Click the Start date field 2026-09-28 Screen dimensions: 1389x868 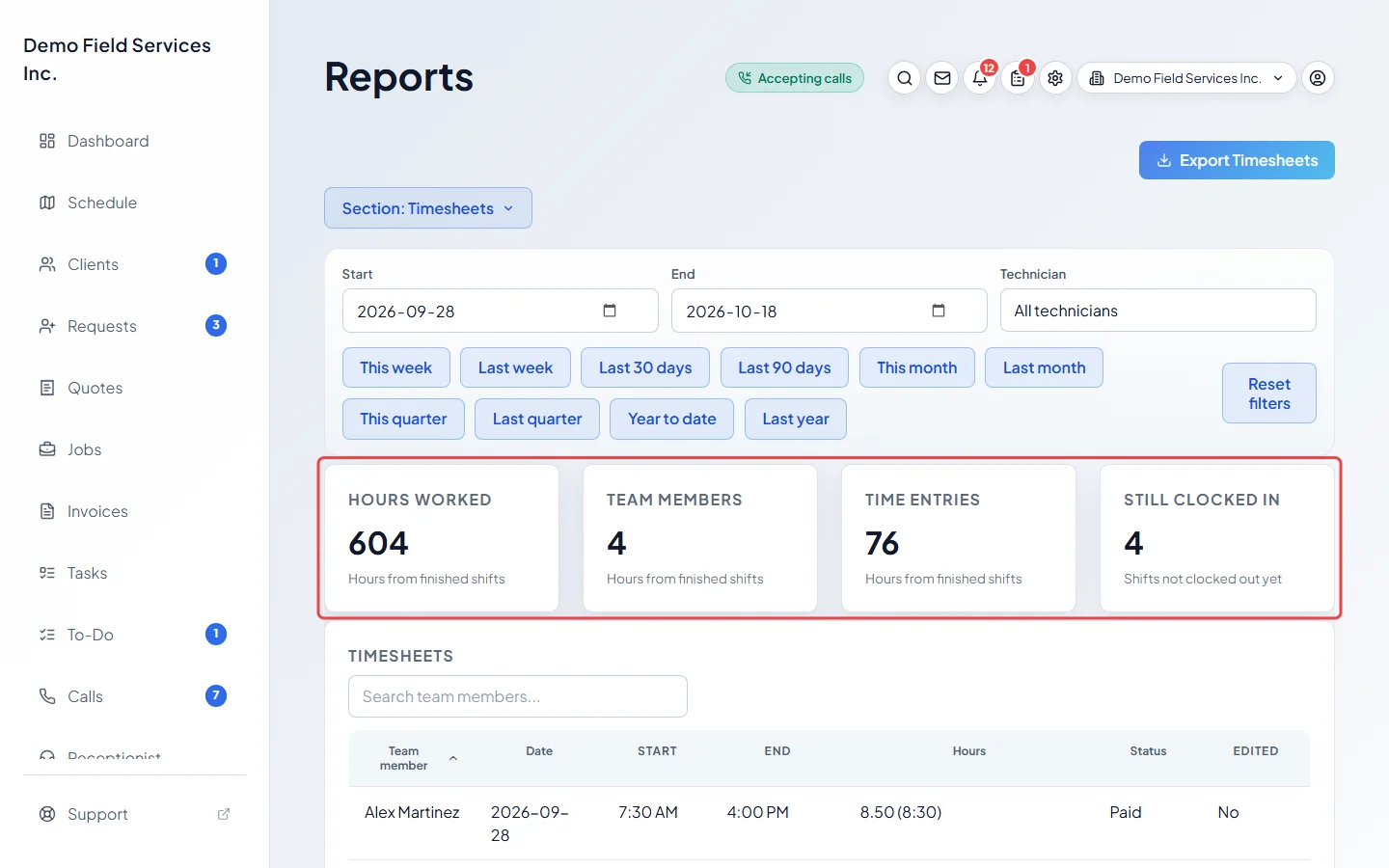[x=500, y=311]
